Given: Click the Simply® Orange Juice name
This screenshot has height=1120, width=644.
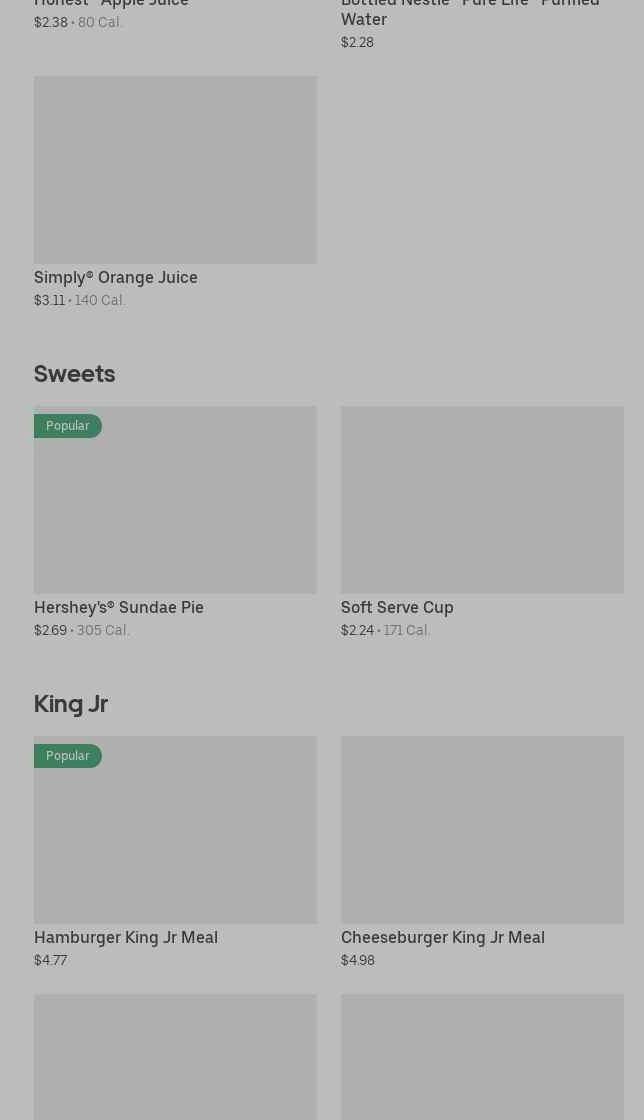Looking at the screenshot, I should point(116,277).
